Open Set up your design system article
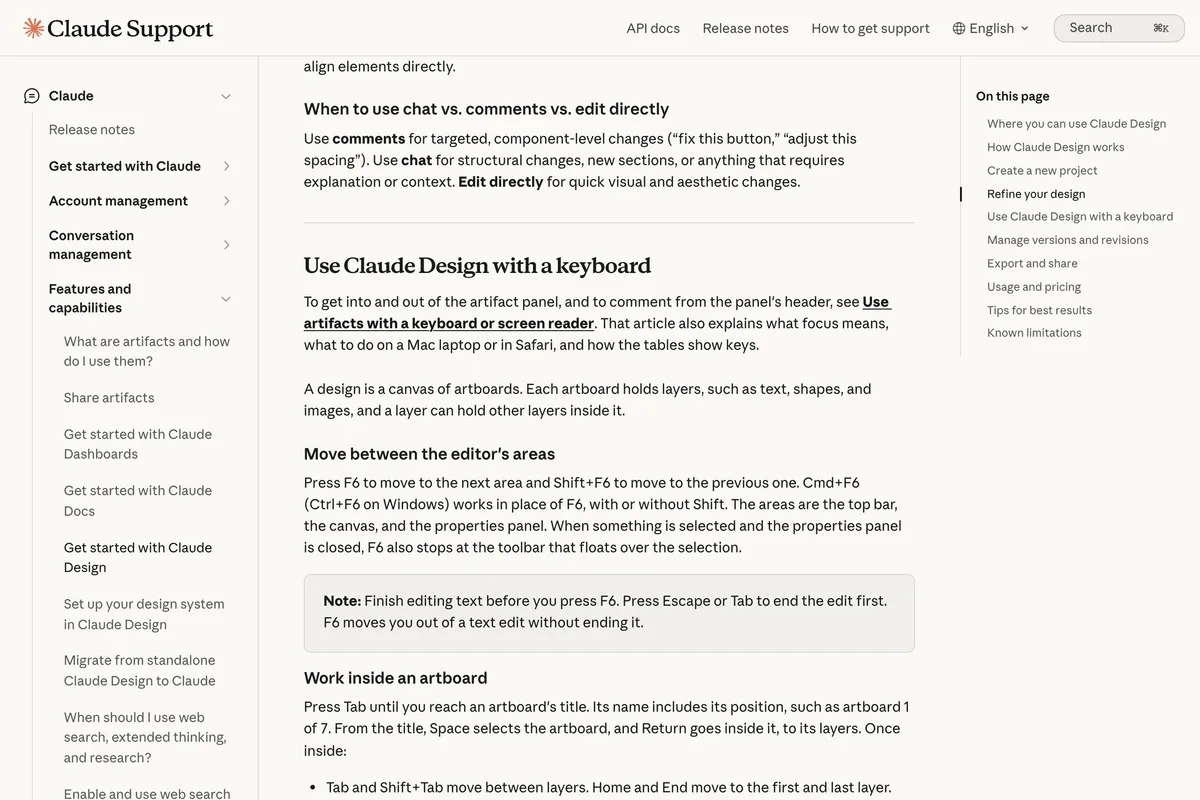Viewport: 1200px width, 800px height. coord(144,614)
